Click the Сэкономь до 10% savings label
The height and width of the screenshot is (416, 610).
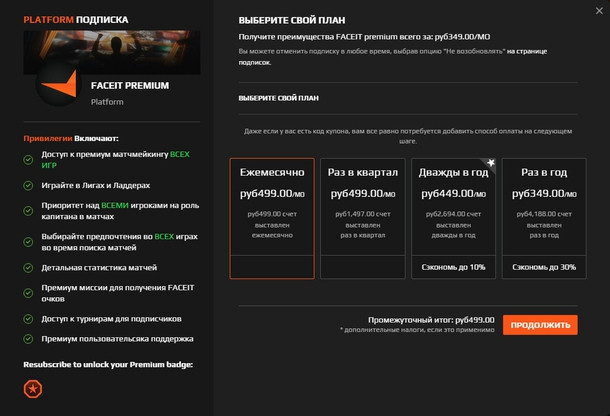click(453, 267)
